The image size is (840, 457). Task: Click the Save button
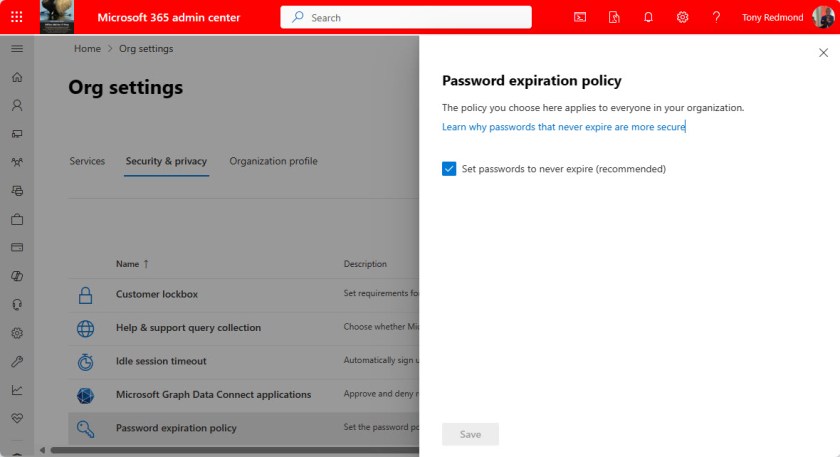(470, 434)
